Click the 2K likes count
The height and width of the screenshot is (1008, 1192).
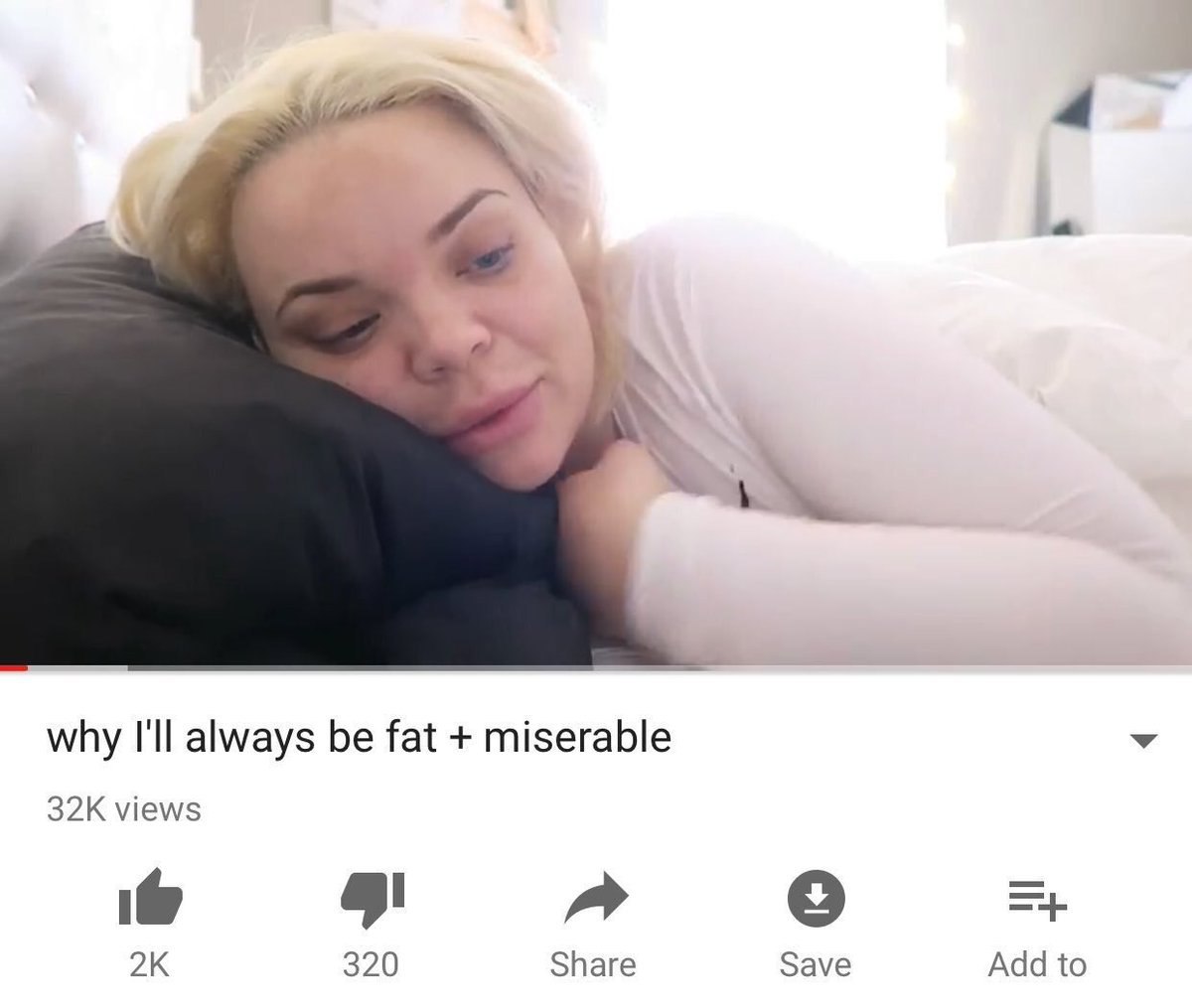[149, 964]
